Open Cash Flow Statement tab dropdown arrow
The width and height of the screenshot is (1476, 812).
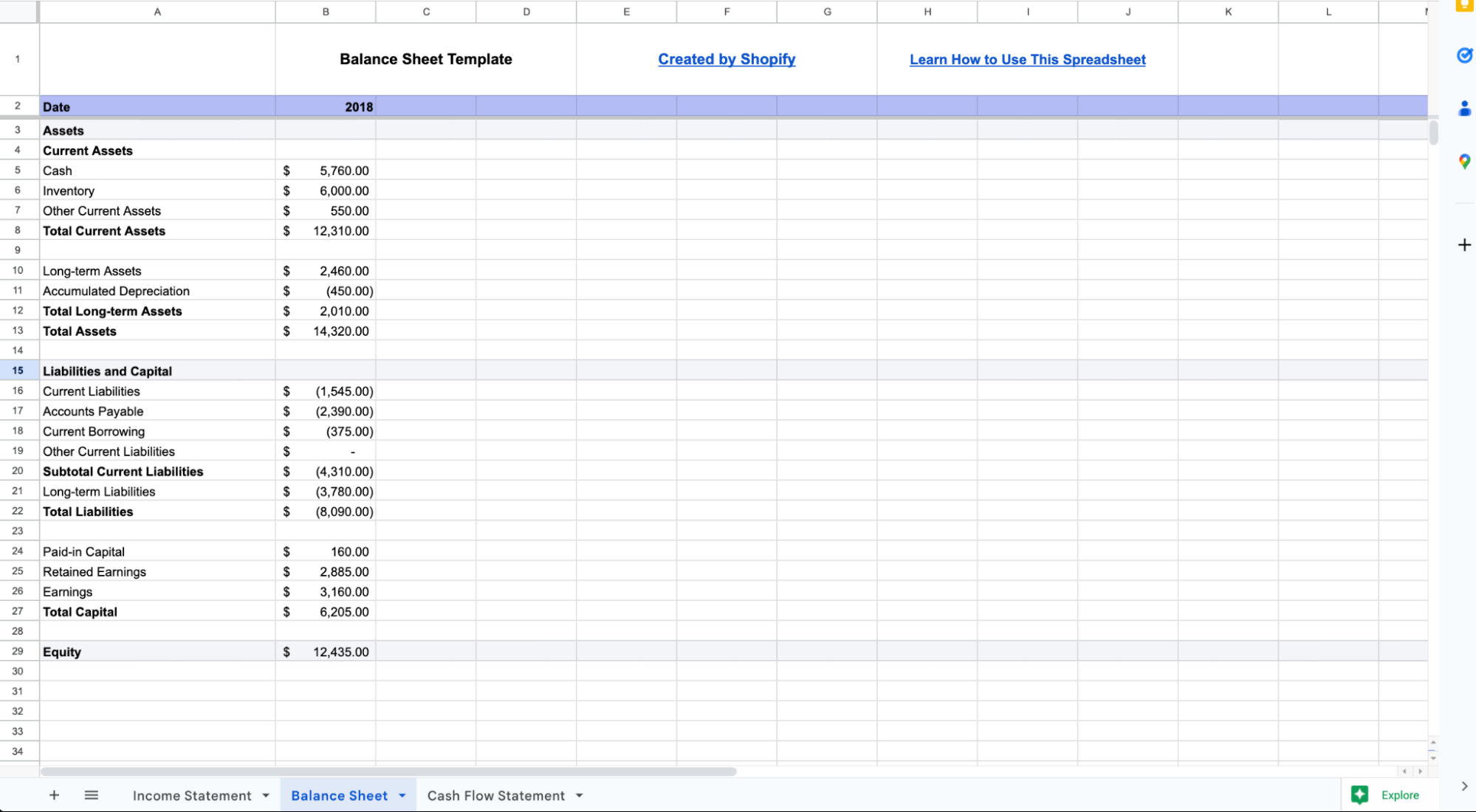(x=580, y=796)
